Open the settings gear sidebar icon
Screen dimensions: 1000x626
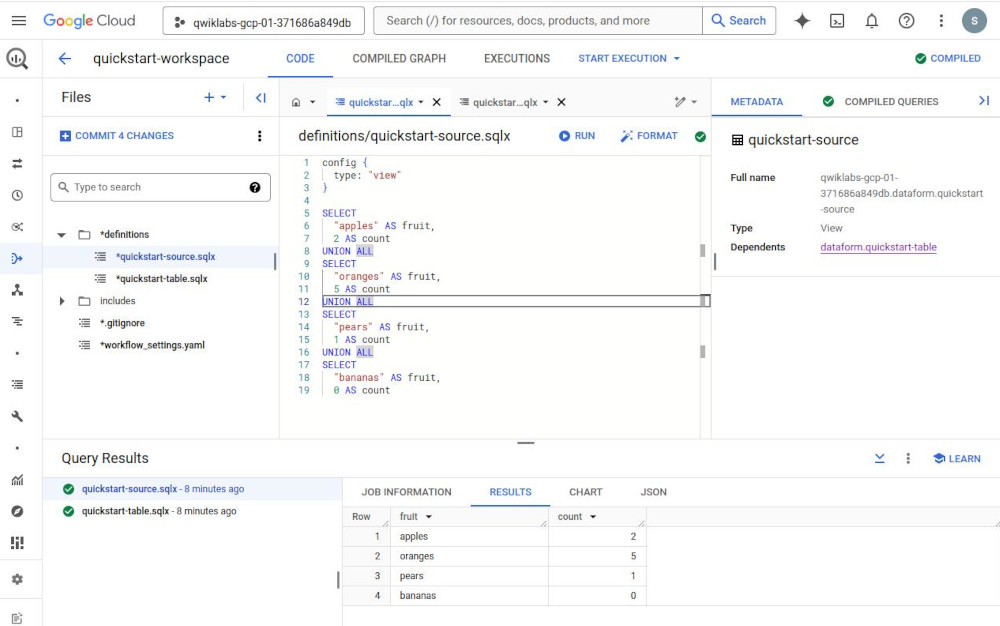(17, 579)
